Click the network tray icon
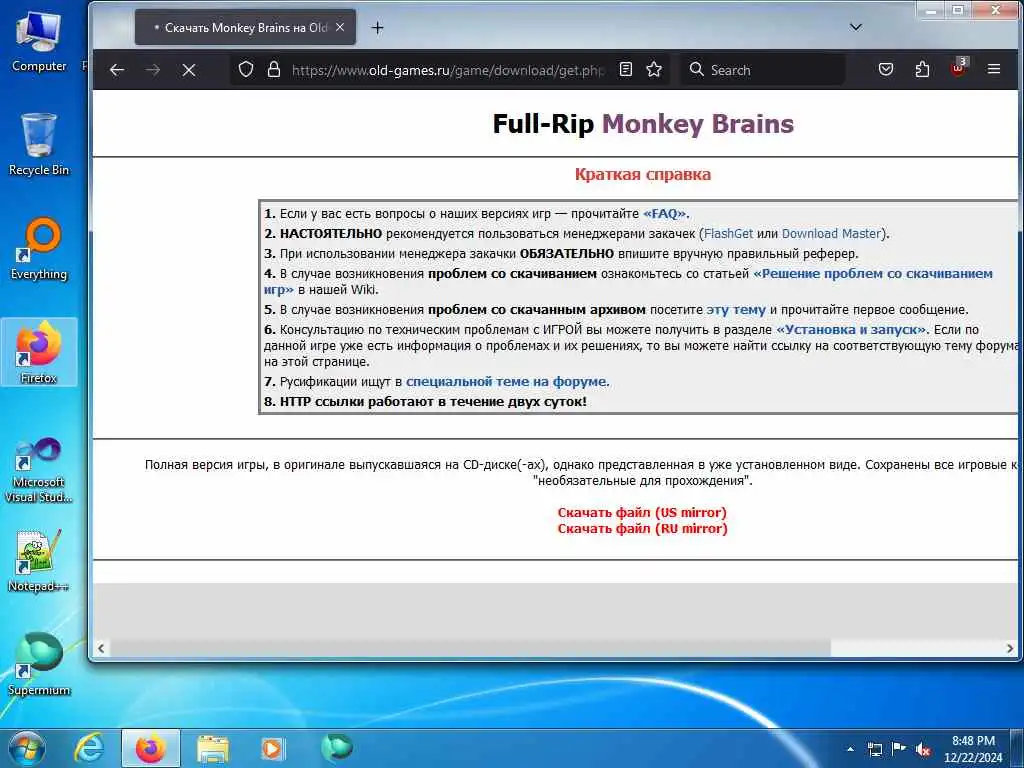The width and height of the screenshot is (1024, 768). (x=874, y=749)
